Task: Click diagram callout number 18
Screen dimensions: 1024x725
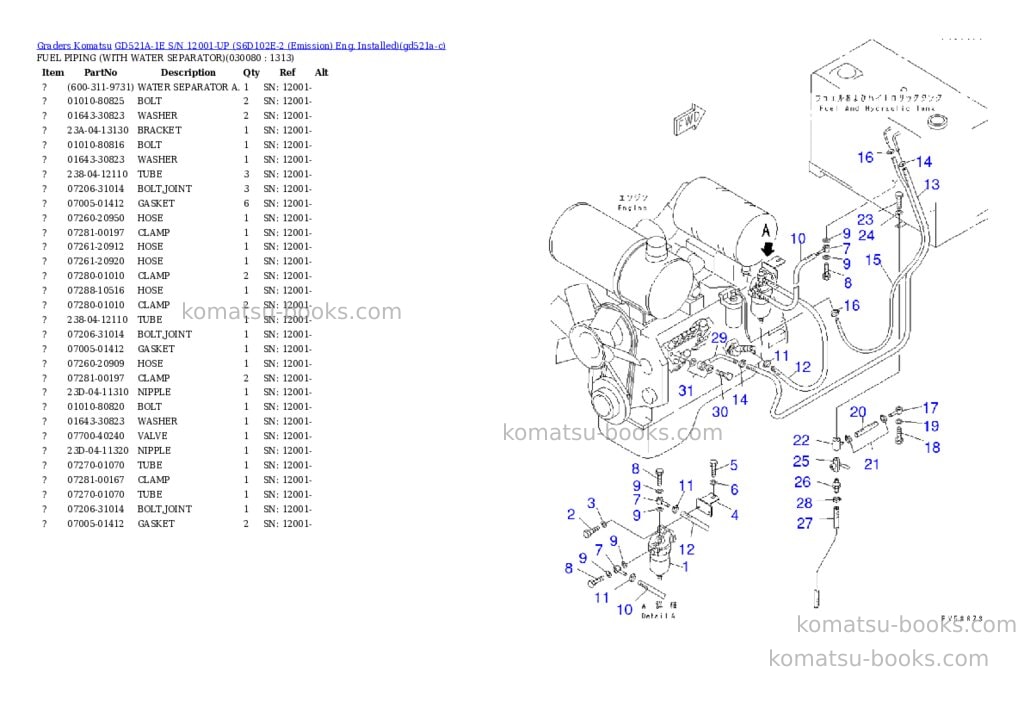Action: (933, 447)
